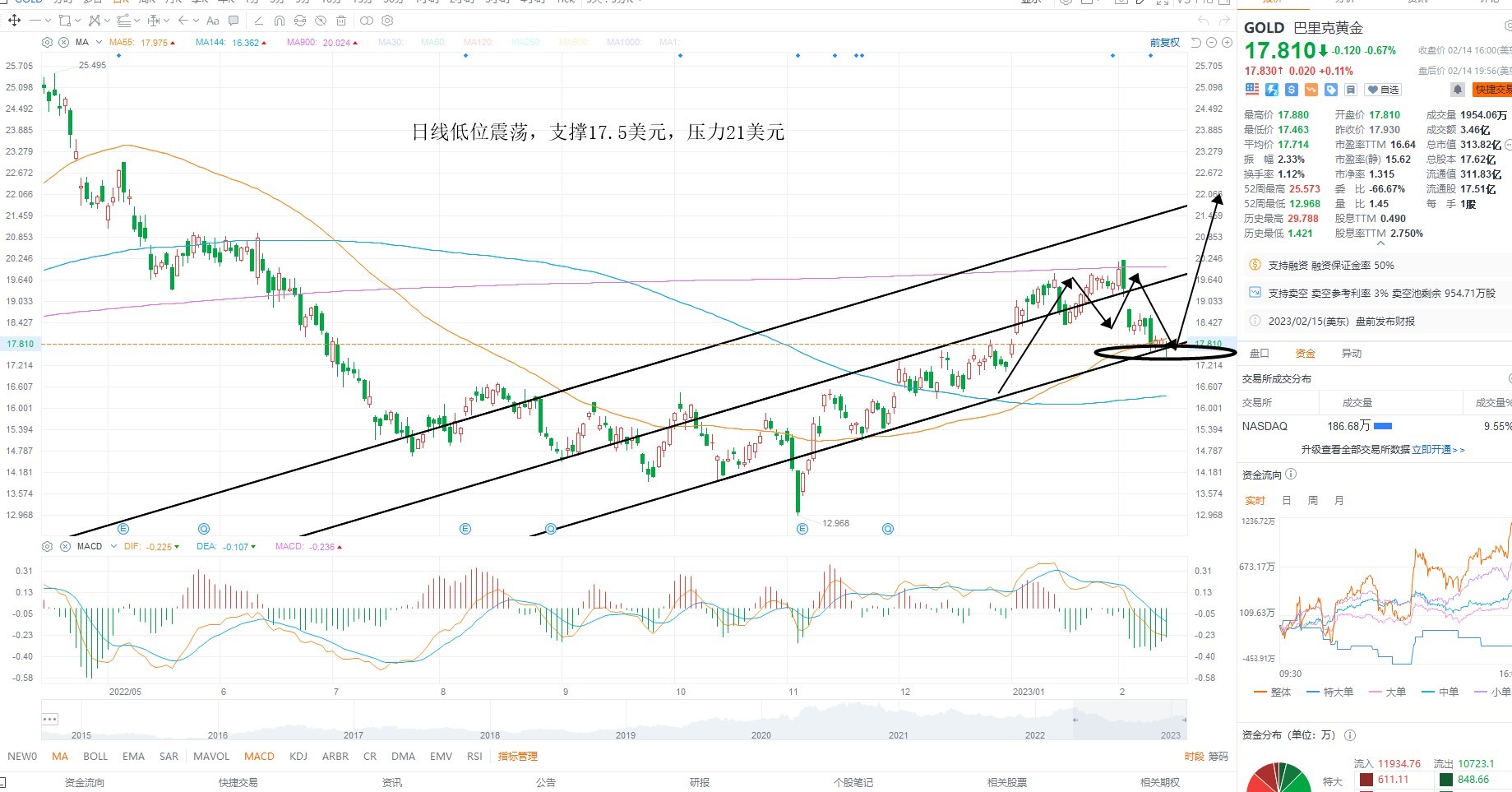Open MACD indicator settings gear

47,546
